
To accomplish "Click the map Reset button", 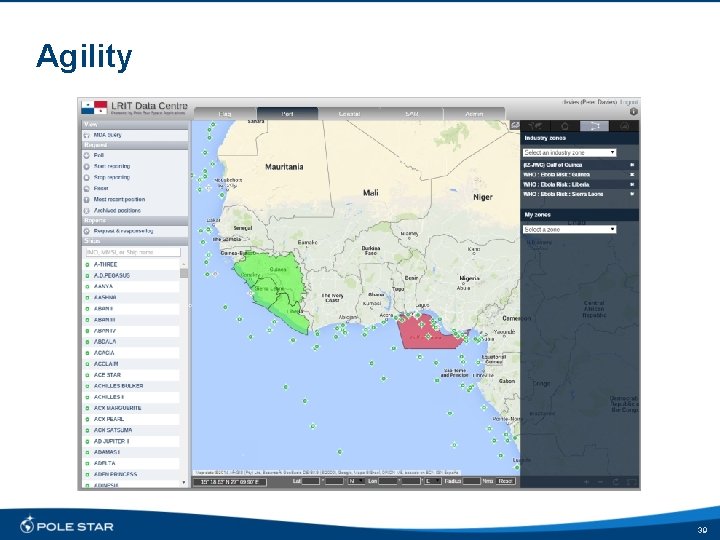I will 505,481.
